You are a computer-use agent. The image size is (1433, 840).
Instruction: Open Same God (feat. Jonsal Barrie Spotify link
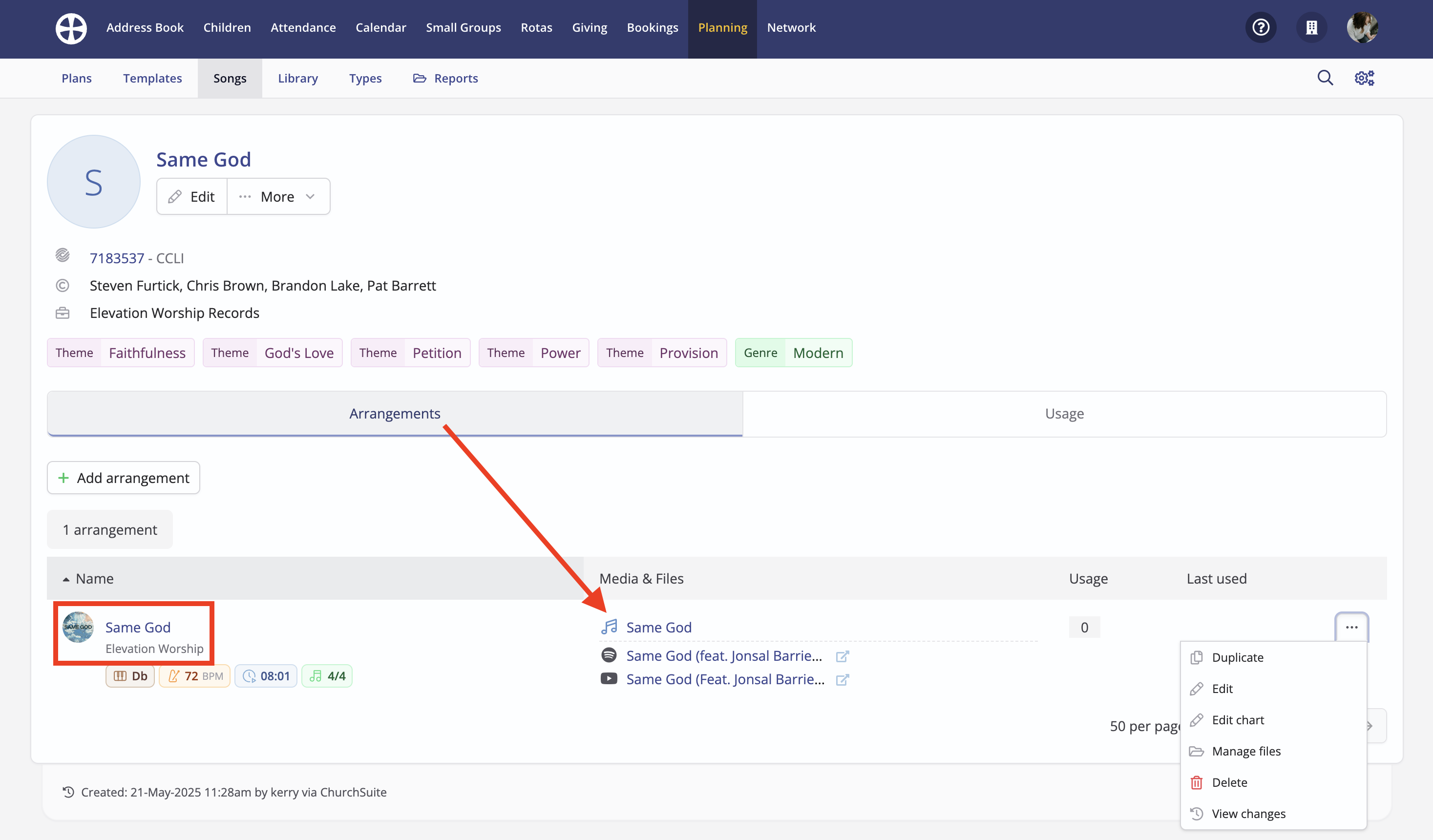[724, 656]
